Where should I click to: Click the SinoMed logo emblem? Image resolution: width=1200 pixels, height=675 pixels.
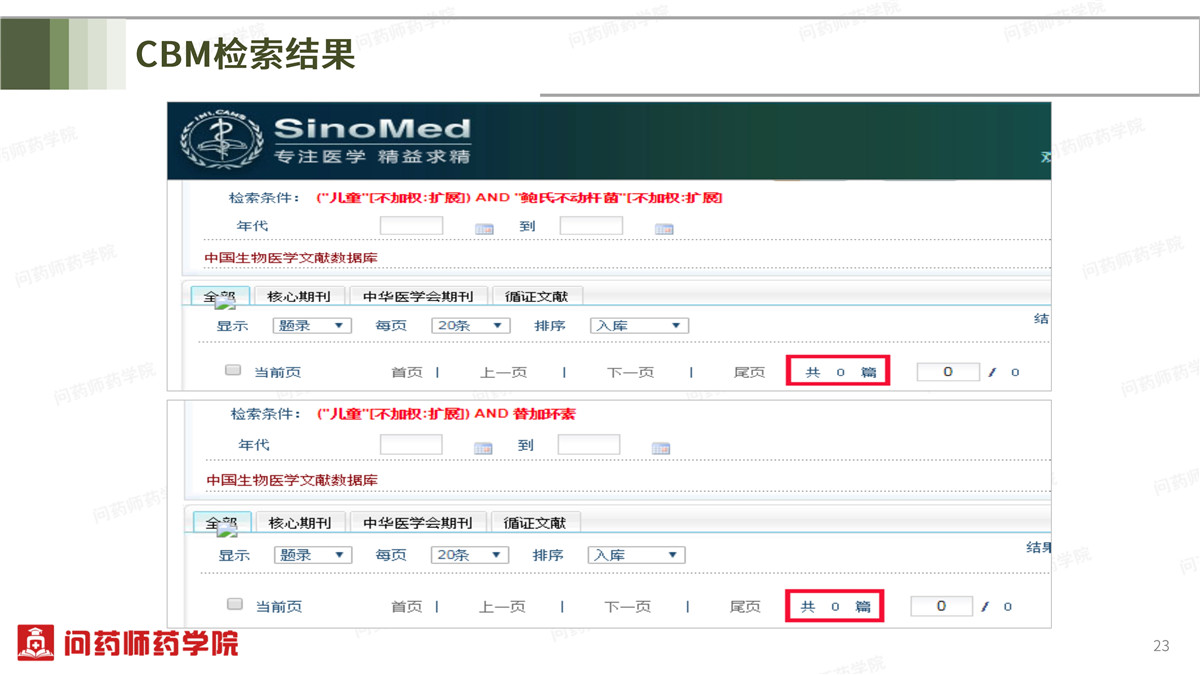(x=222, y=138)
